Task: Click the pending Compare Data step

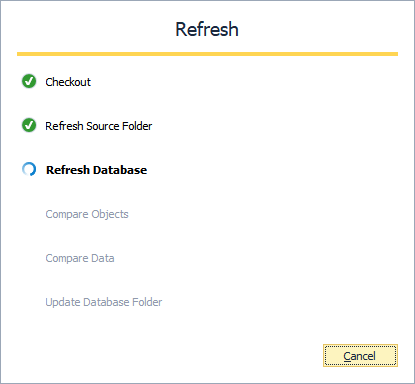Action: point(80,258)
